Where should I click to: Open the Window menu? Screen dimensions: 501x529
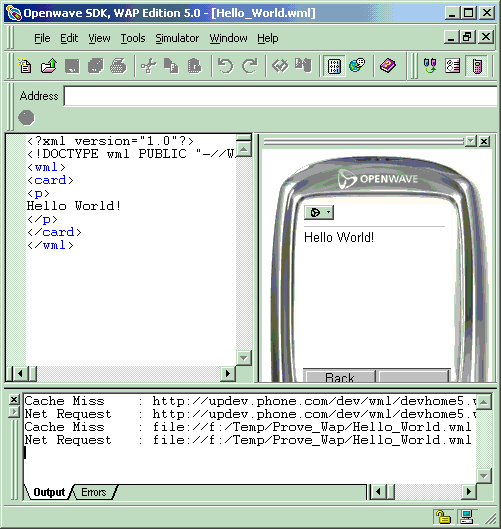tap(228, 38)
